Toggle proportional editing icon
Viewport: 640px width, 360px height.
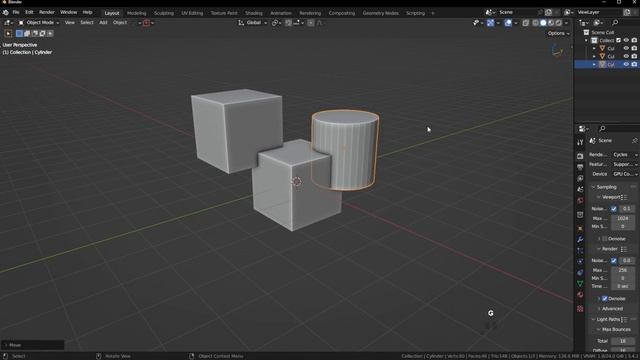coord(311,23)
